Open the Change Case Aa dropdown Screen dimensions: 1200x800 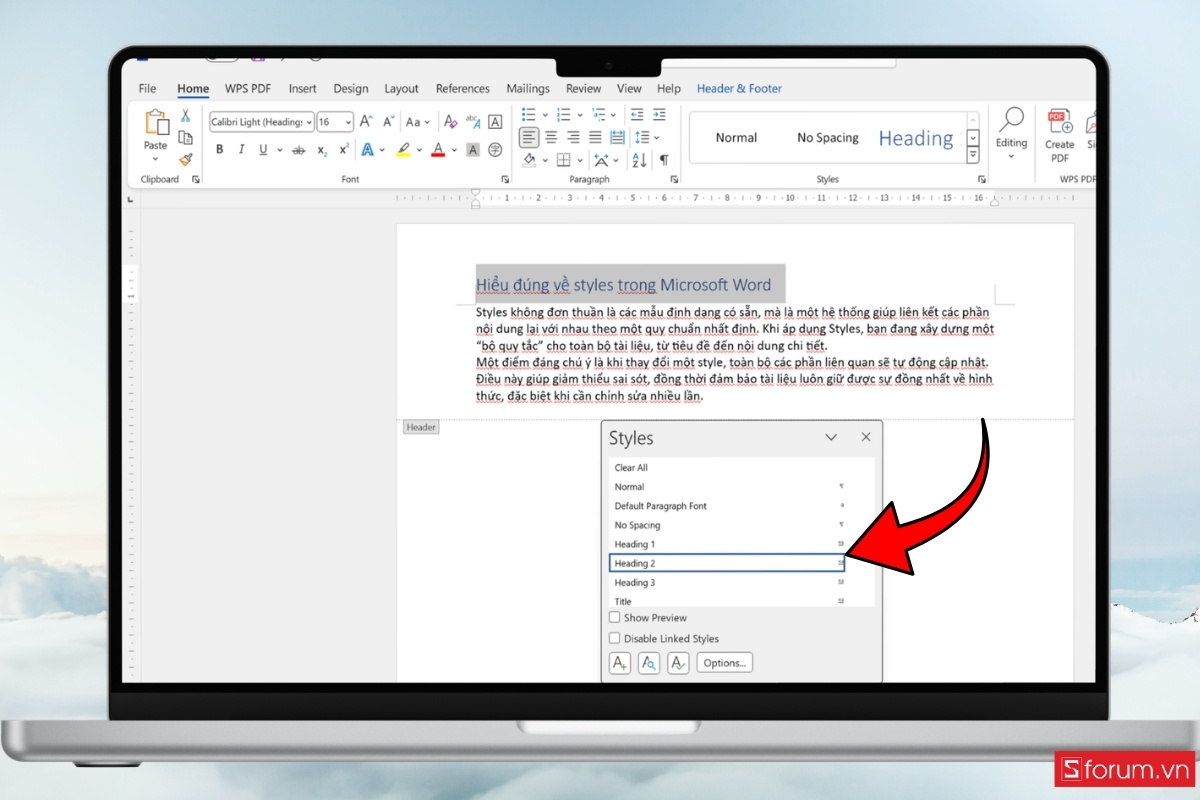tap(417, 122)
